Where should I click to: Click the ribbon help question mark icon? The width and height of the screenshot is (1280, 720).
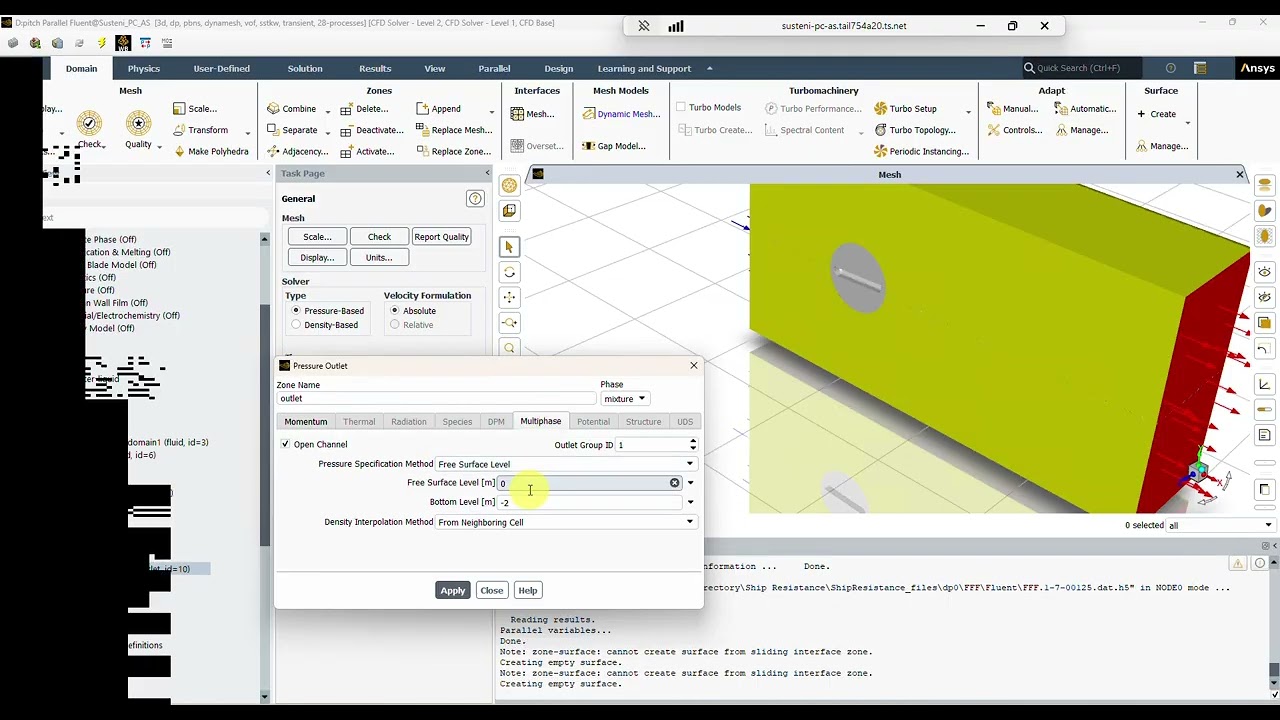click(1171, 68)
